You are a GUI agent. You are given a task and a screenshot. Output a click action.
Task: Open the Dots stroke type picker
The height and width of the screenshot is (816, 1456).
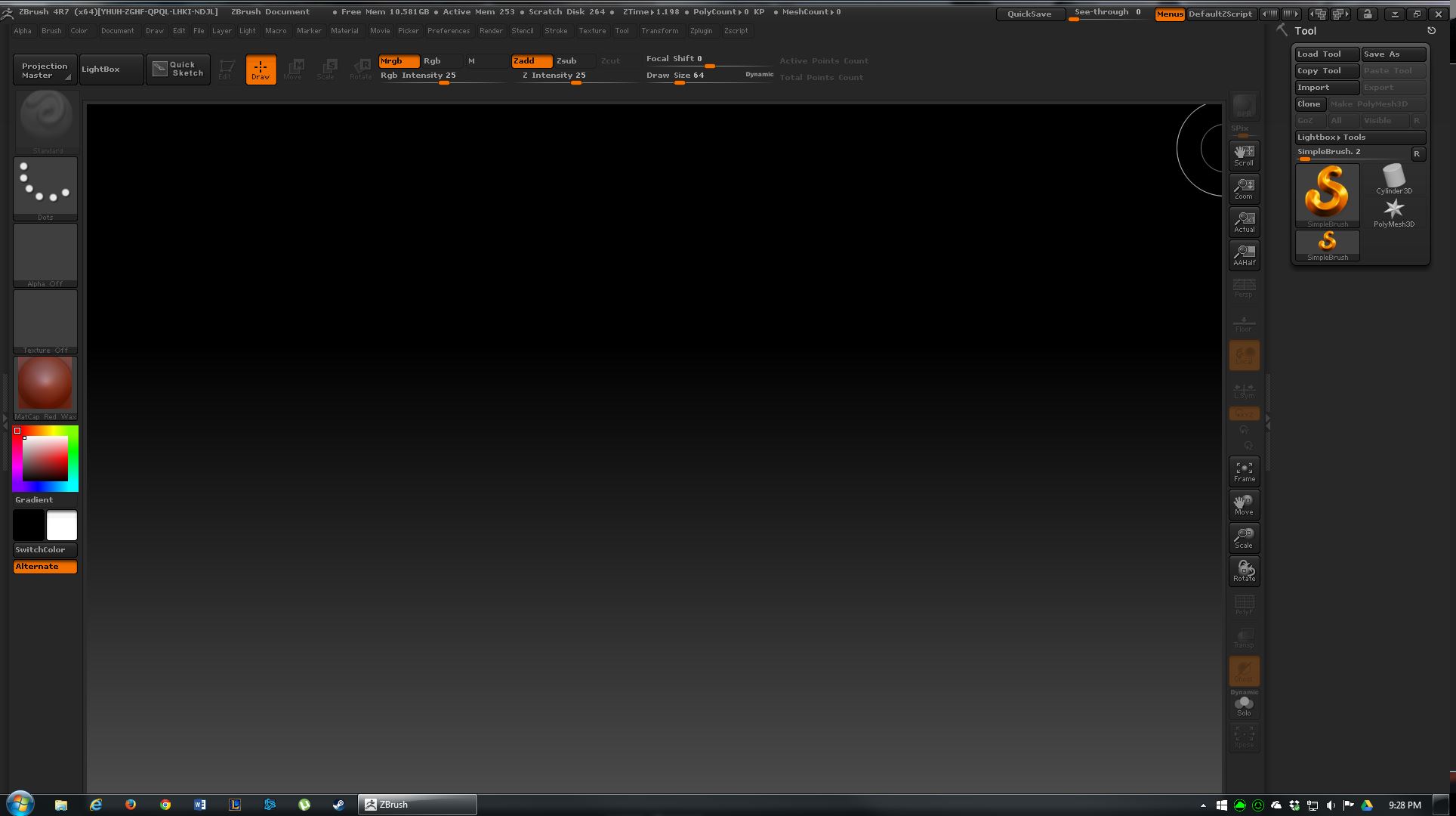(x=45, y=188)
